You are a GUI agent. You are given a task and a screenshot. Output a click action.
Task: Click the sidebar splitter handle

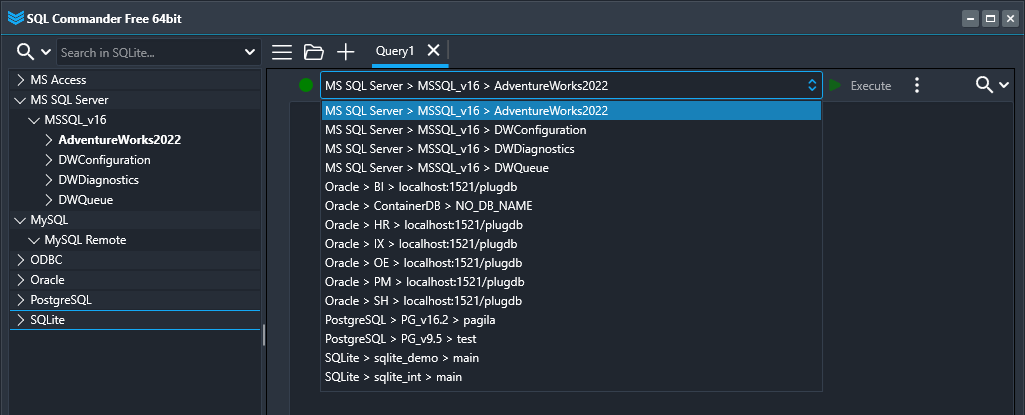[x=263, y=335]
